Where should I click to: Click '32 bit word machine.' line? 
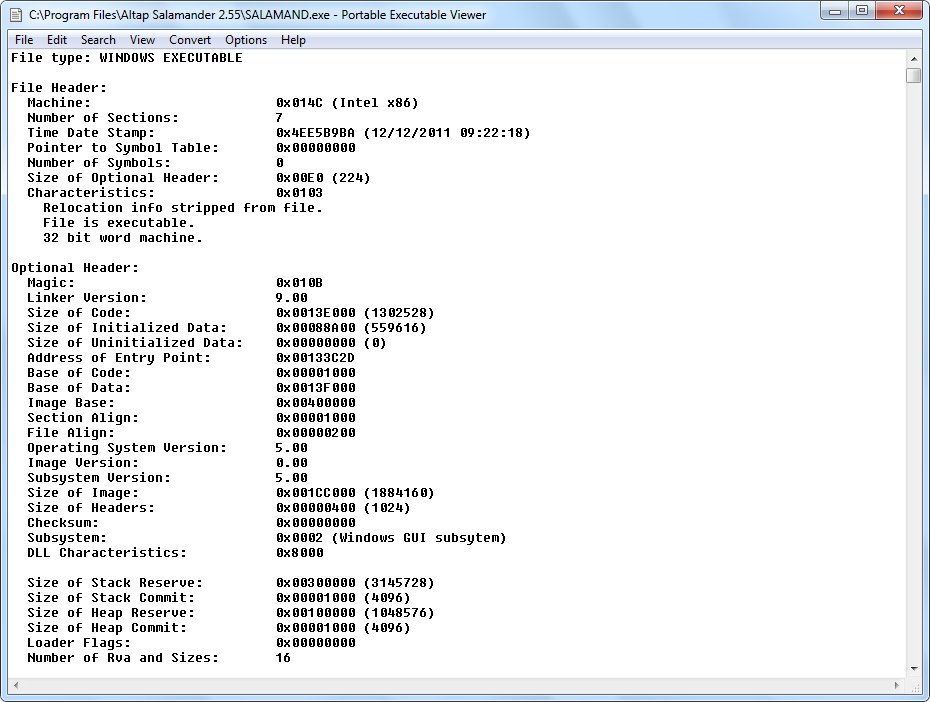click(123, 238)
